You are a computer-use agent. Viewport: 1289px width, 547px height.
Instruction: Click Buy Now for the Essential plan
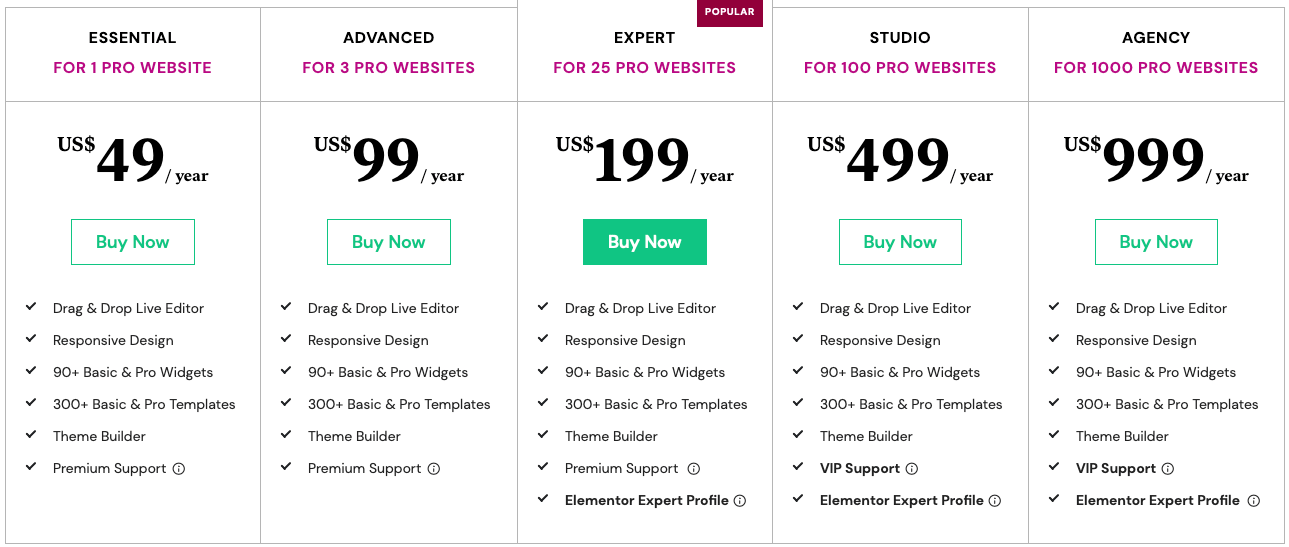[x=133, y=242]
